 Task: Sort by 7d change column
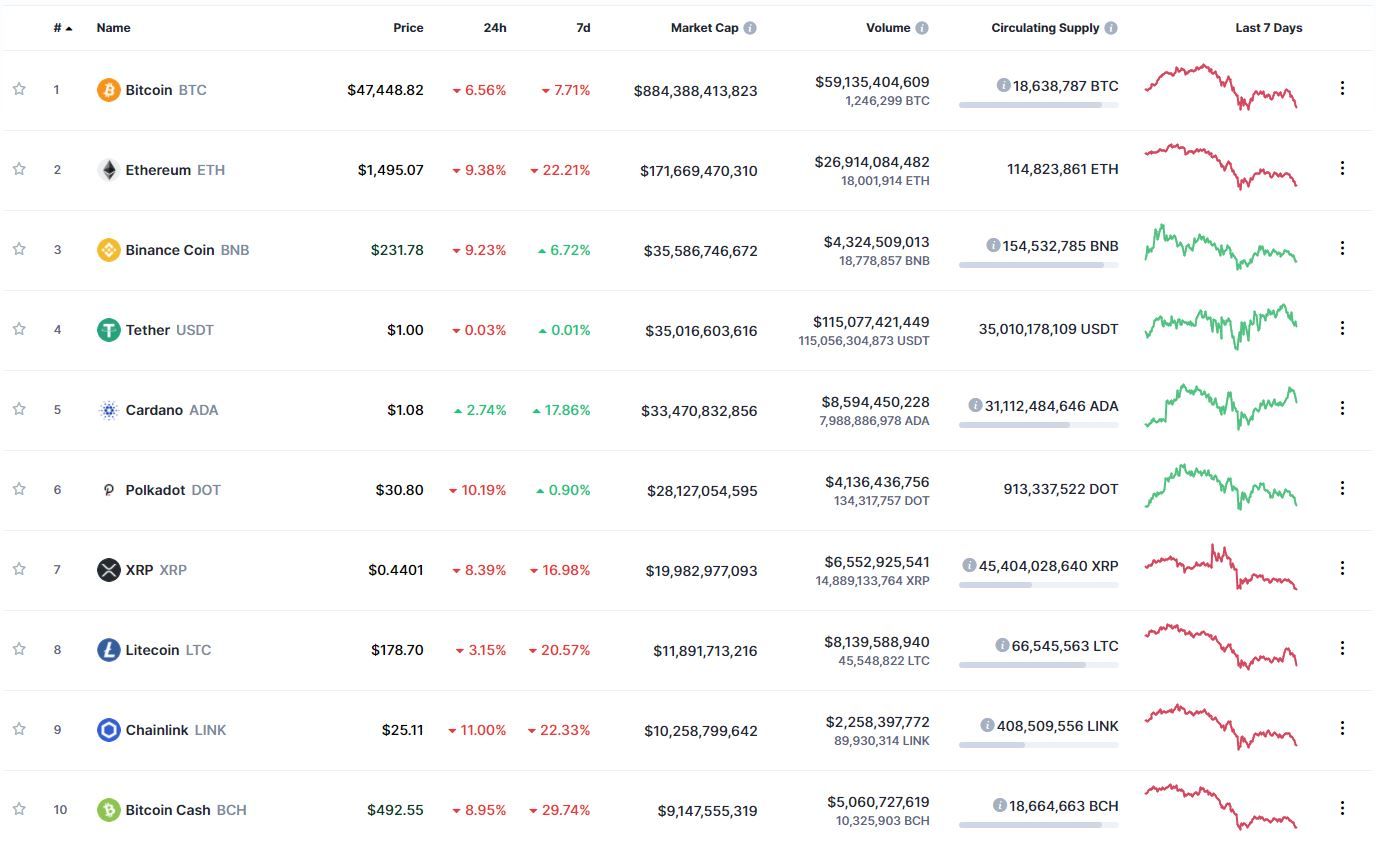[x=583, y=28]
